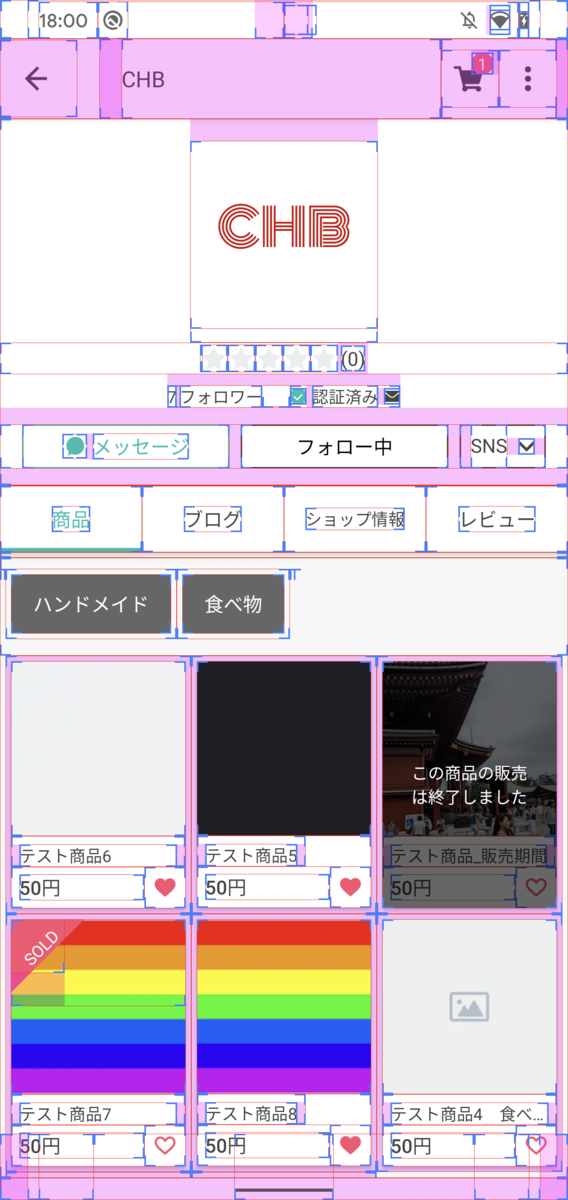Viewport: 568px width, 1200px height.
Task: Like テスト商品4 食べ… with heart outline
Action: [x=536, y=1146]
